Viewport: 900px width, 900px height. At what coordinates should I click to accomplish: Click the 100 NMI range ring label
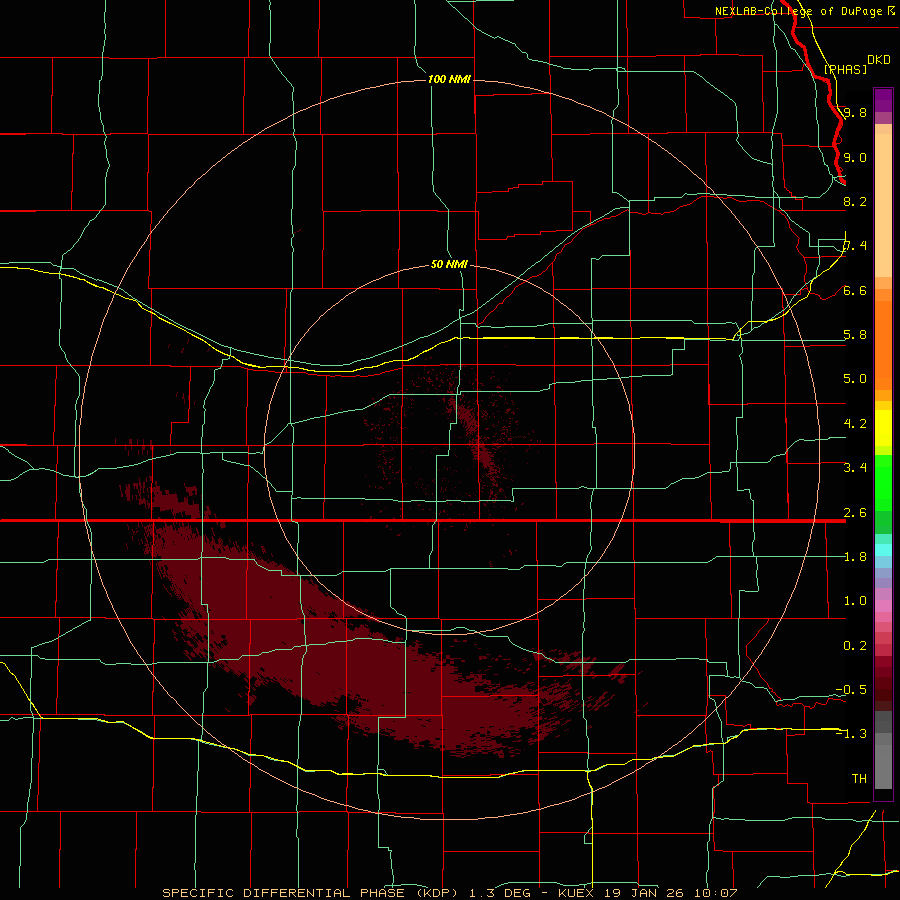pos(449,79)
